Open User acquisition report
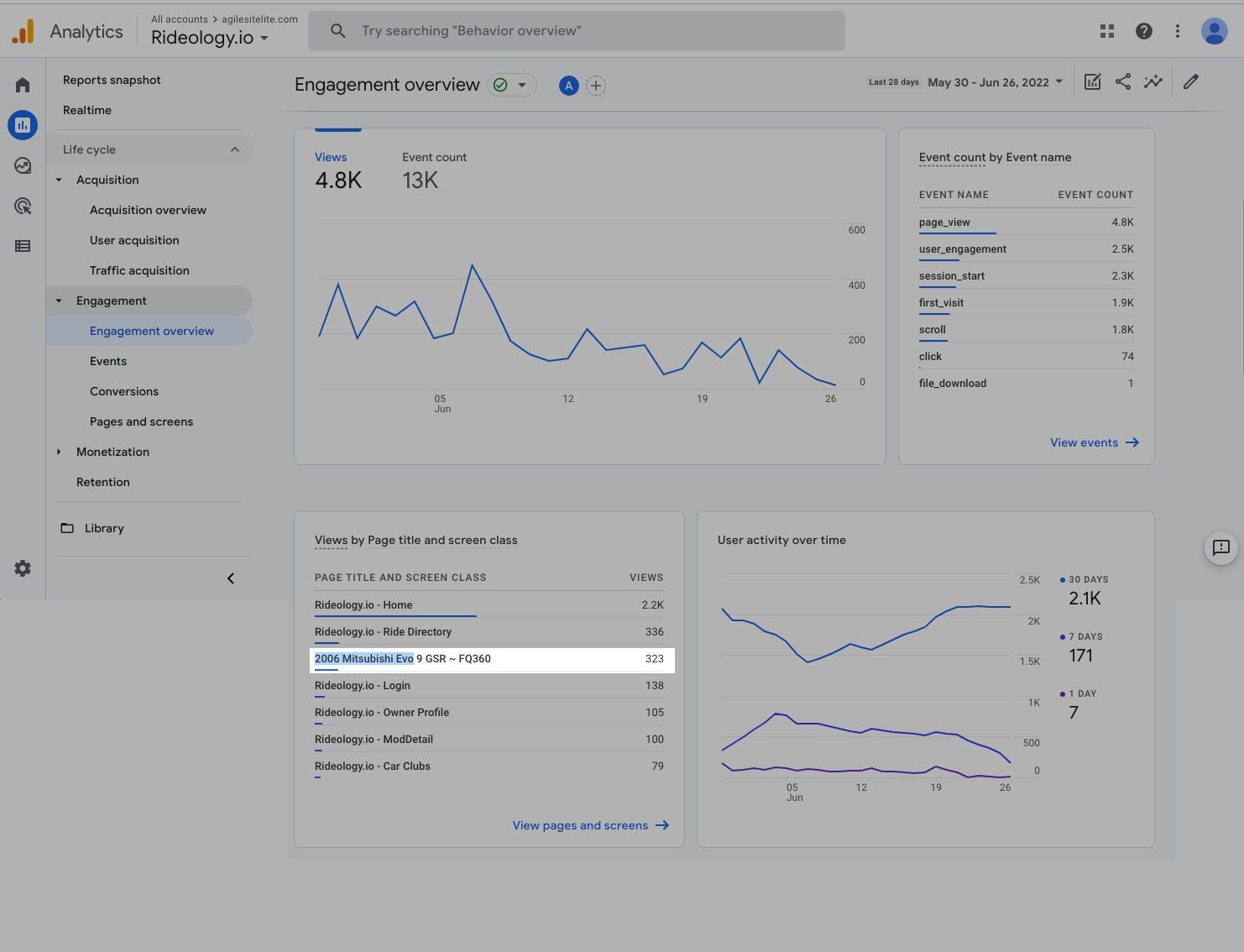Screen dimensions: 1244x952 click(134, 240)
